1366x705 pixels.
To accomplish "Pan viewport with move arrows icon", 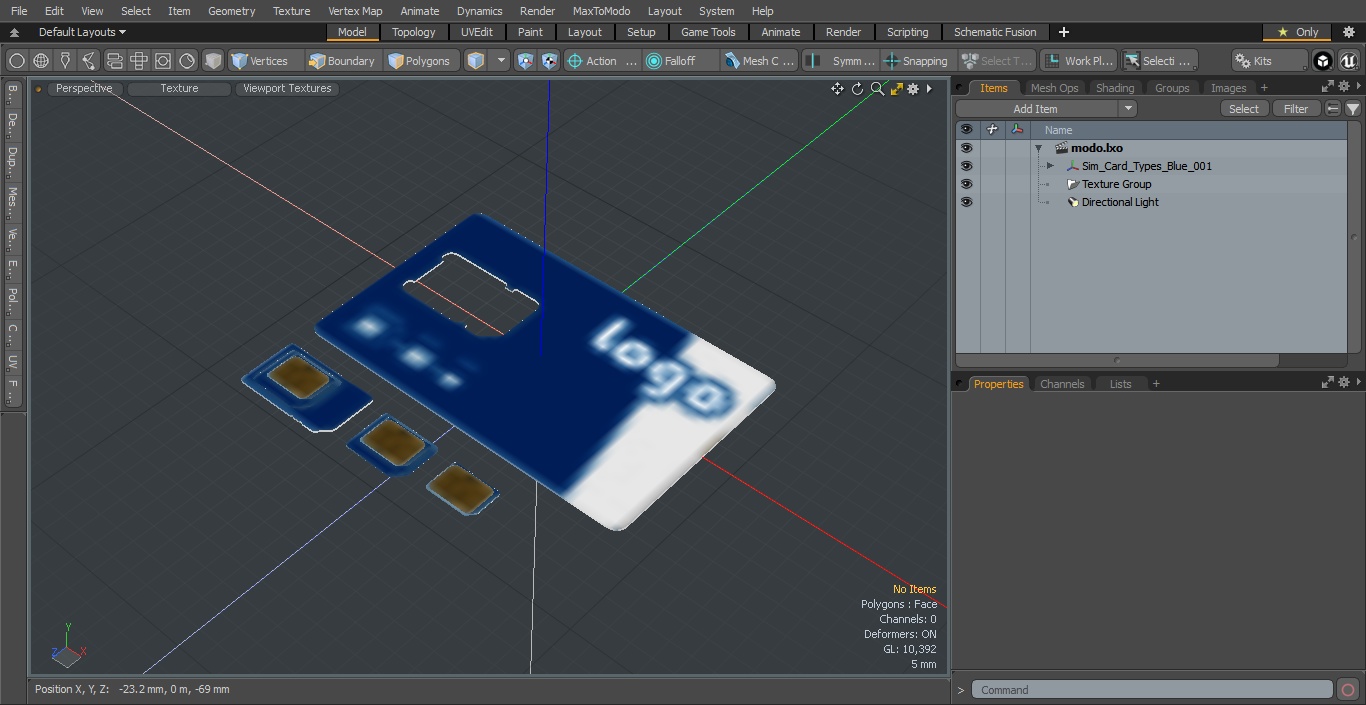I will click(837, 89).
